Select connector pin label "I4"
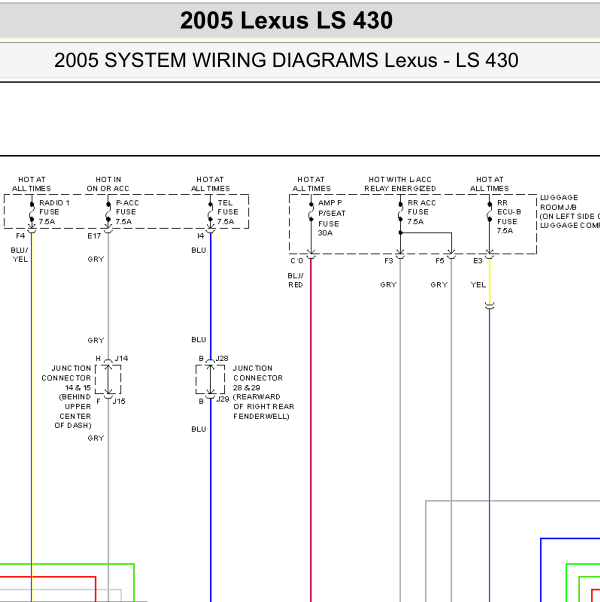This screenshot has height=602, width=600. 200,236
